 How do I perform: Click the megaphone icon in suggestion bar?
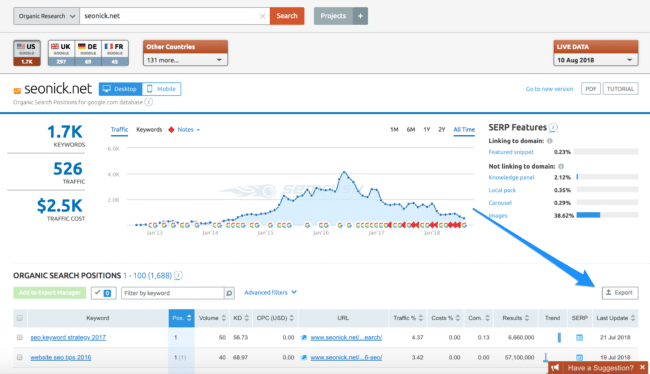pos(555,367)
